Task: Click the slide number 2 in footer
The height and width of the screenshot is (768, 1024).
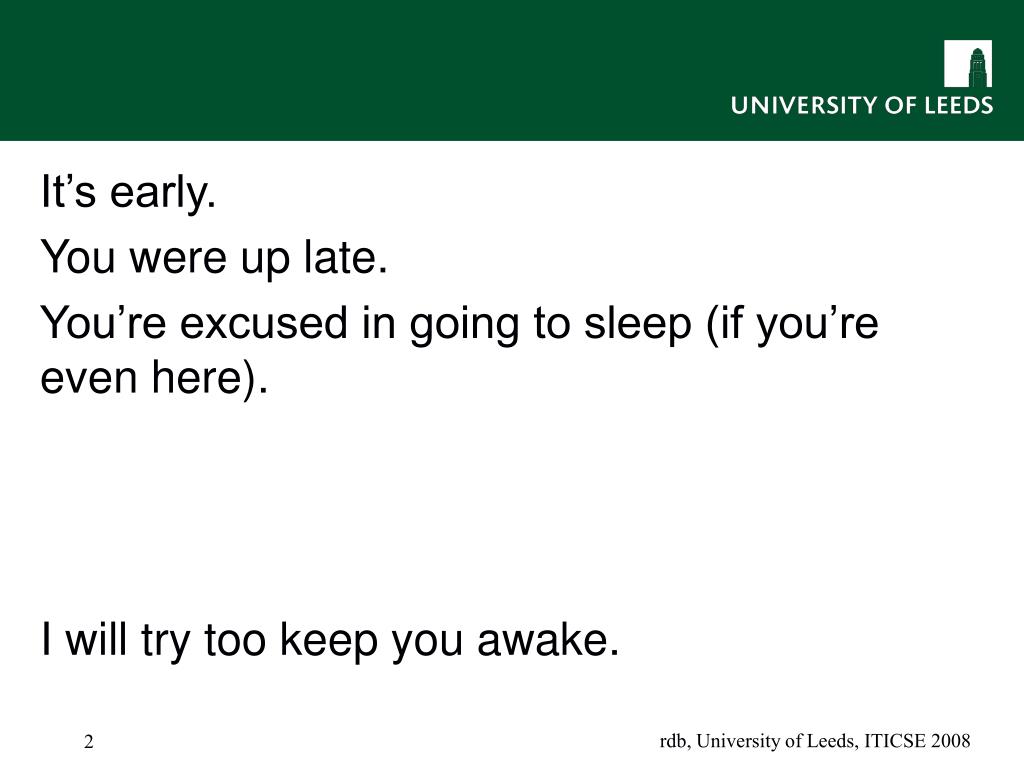Action: pos(89,742)
